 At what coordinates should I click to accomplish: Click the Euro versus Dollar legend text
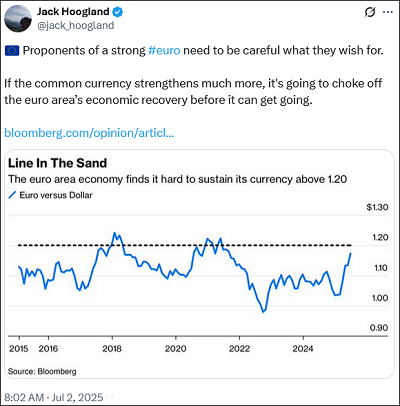pyautogui.click(x=56, y=195)
